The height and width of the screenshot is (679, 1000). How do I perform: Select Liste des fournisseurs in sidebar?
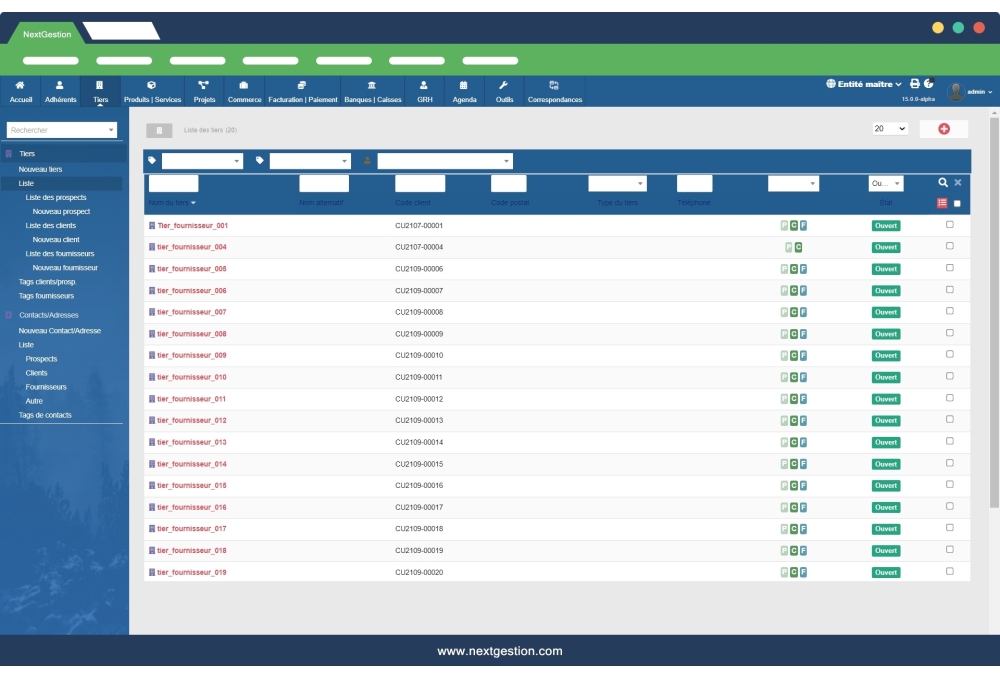click(60, 254)
